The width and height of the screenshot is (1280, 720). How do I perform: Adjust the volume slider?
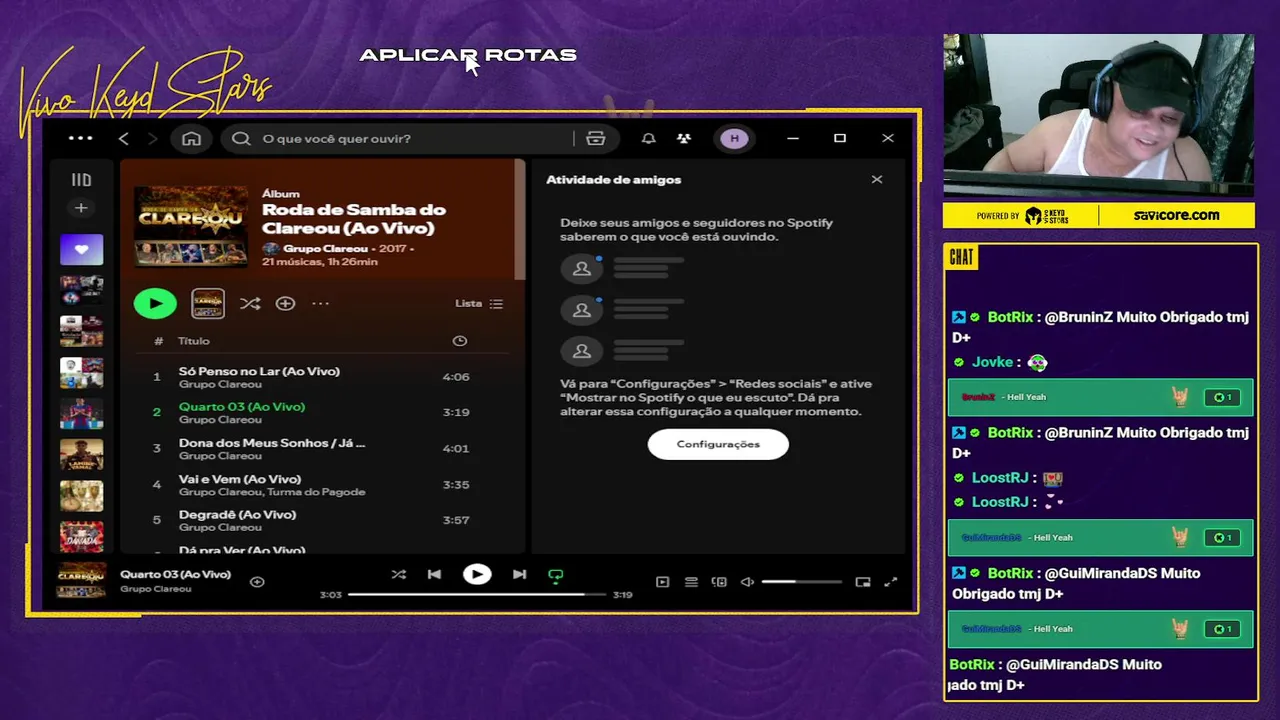pyautogui.click(x=802, y=582)
